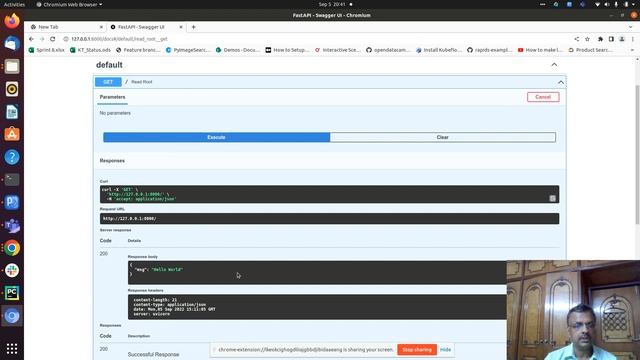This screenshot has width=640, height=360.
Task: Open Firefox from the dock
Action: pyautogui.click(x=12, y=20)
